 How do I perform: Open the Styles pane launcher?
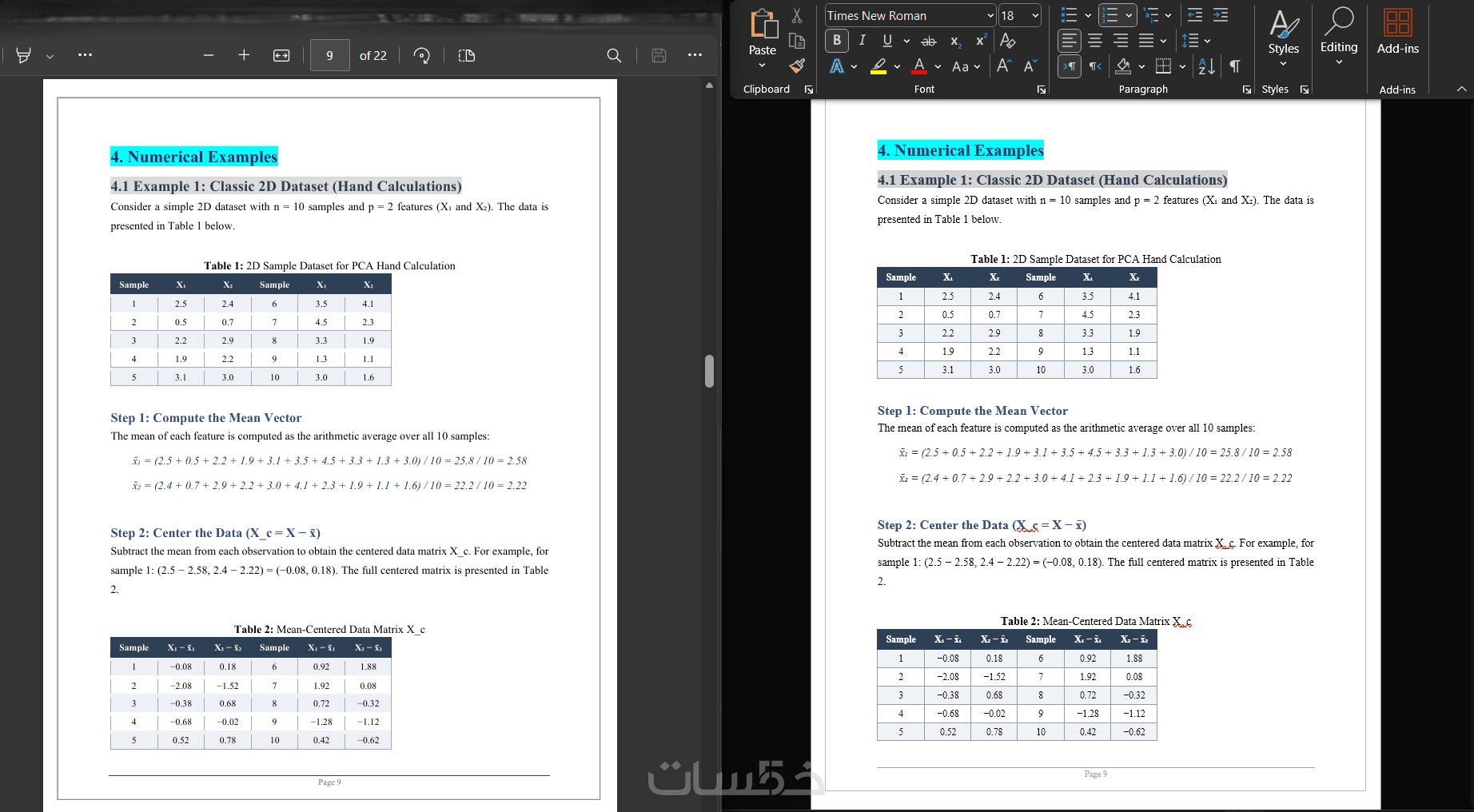pos(1305,90)
